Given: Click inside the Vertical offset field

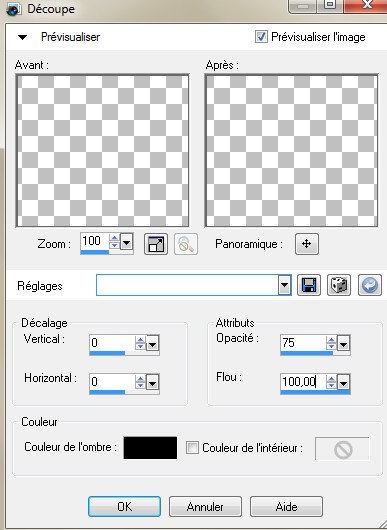Looking at the screenshot, I should (x=112, y=343).
